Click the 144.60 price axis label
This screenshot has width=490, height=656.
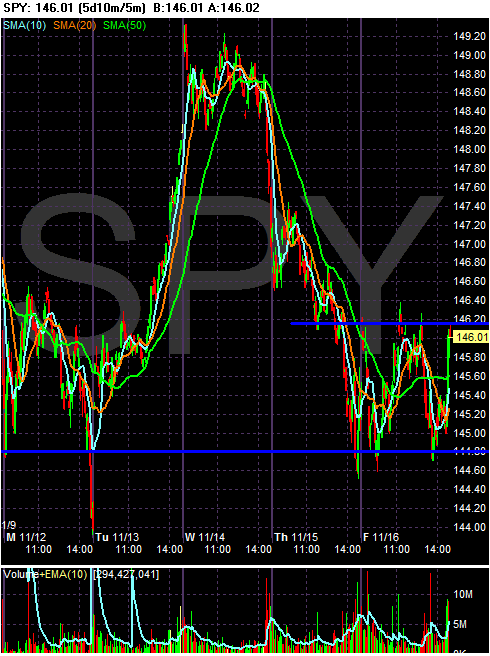tap(469, 471)
